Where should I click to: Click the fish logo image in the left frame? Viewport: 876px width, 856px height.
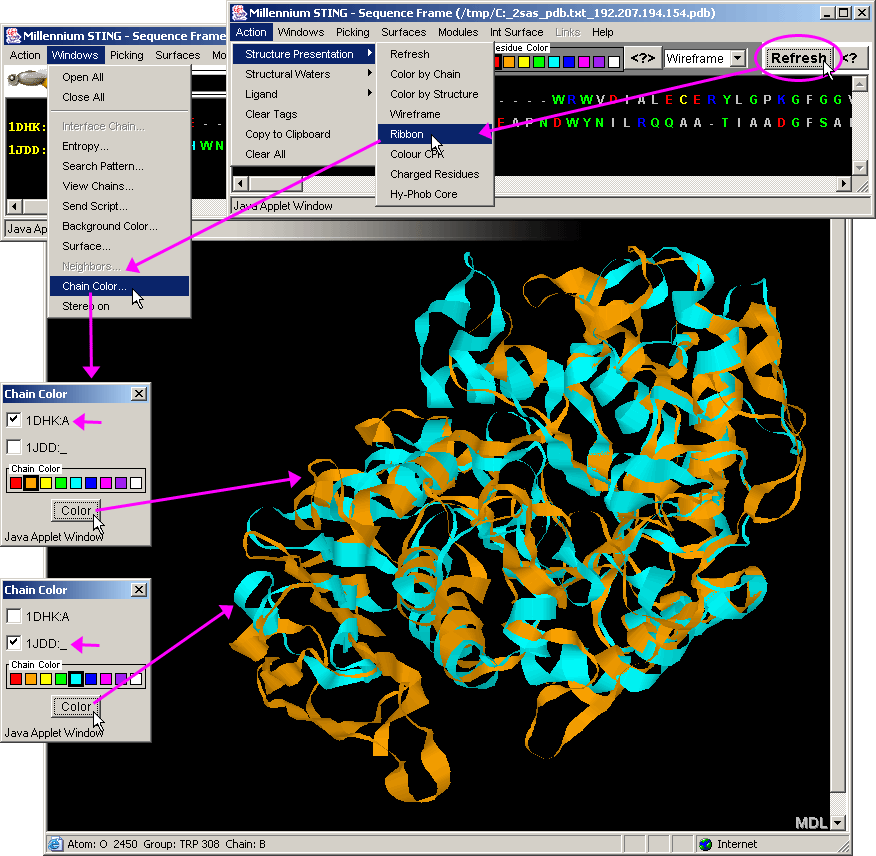click(26, 79)
